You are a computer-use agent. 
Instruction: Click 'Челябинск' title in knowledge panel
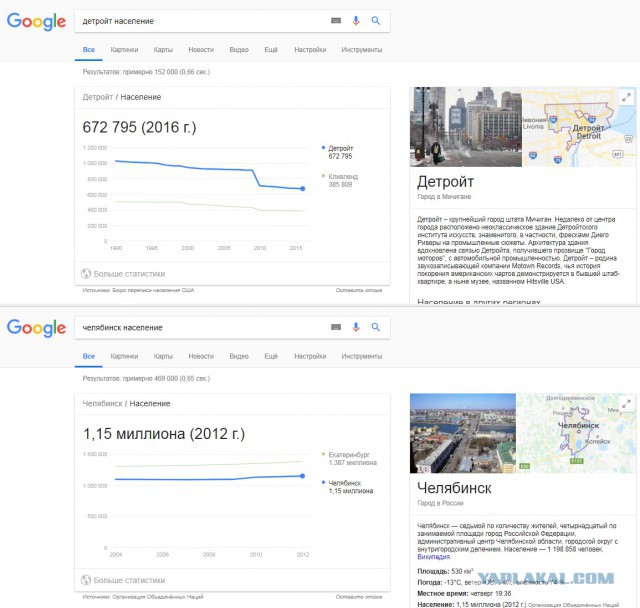click(454, 488)
